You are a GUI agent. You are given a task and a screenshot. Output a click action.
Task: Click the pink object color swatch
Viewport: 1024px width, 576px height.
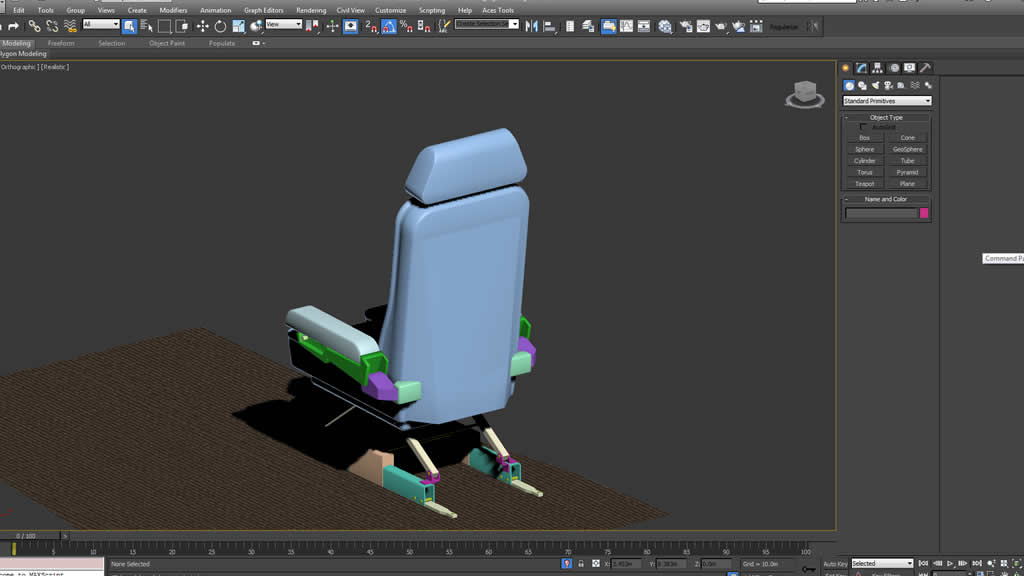(924, 213)
